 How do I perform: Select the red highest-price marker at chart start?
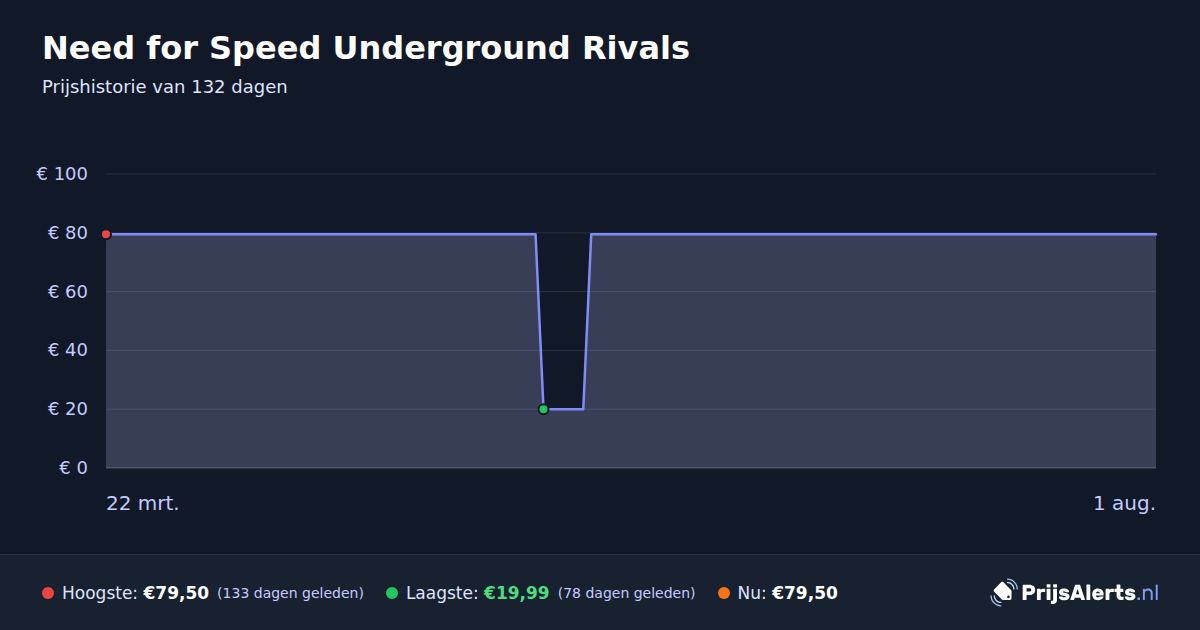tap(106, 234)
